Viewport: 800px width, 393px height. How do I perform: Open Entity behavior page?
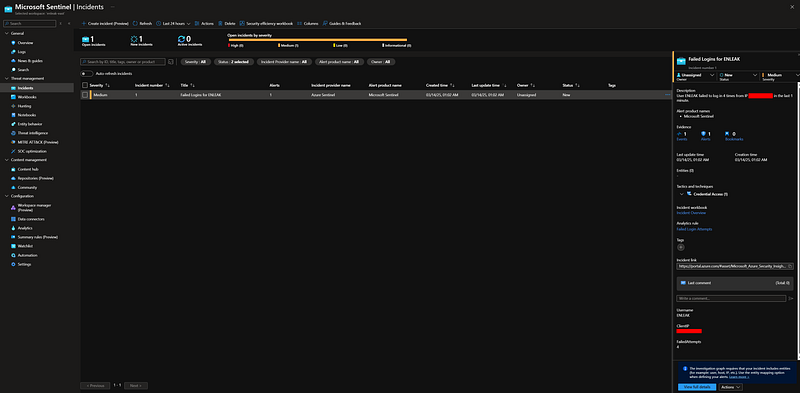30,124
